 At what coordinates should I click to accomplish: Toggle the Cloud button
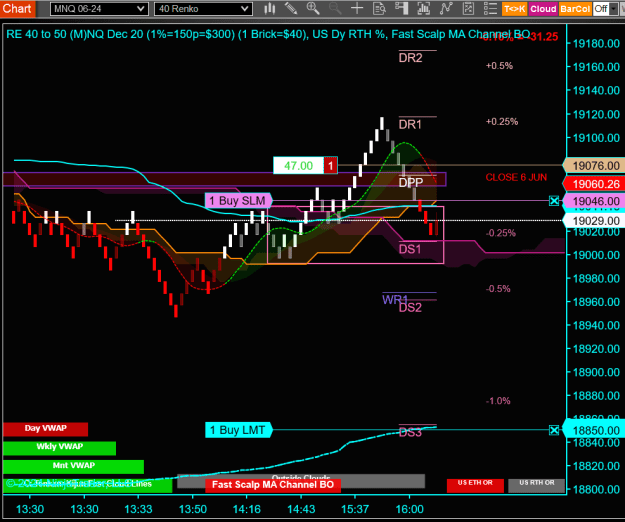coord(543,9)
